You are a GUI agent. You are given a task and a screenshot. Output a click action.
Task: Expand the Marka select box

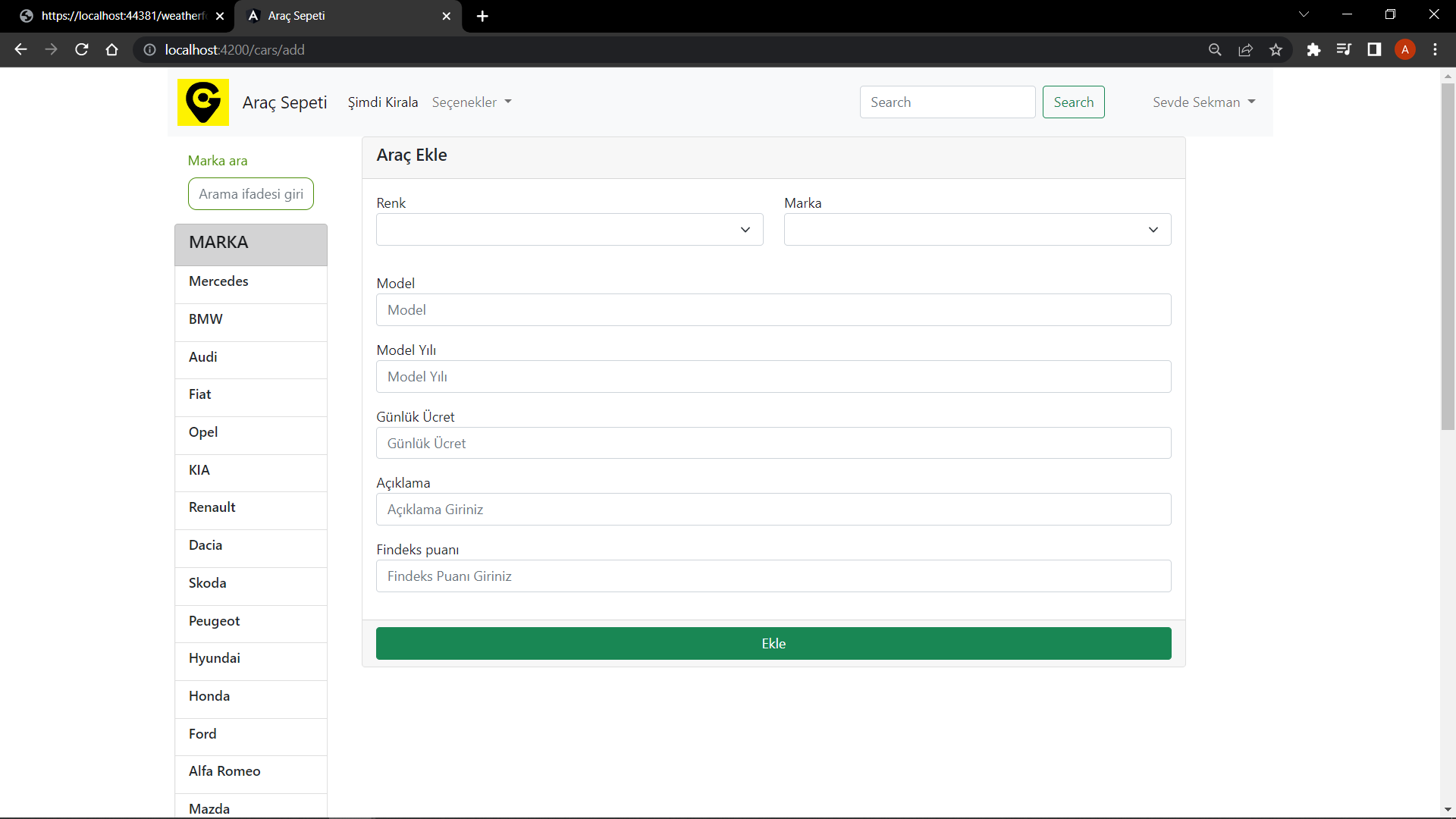pos(977,230)
